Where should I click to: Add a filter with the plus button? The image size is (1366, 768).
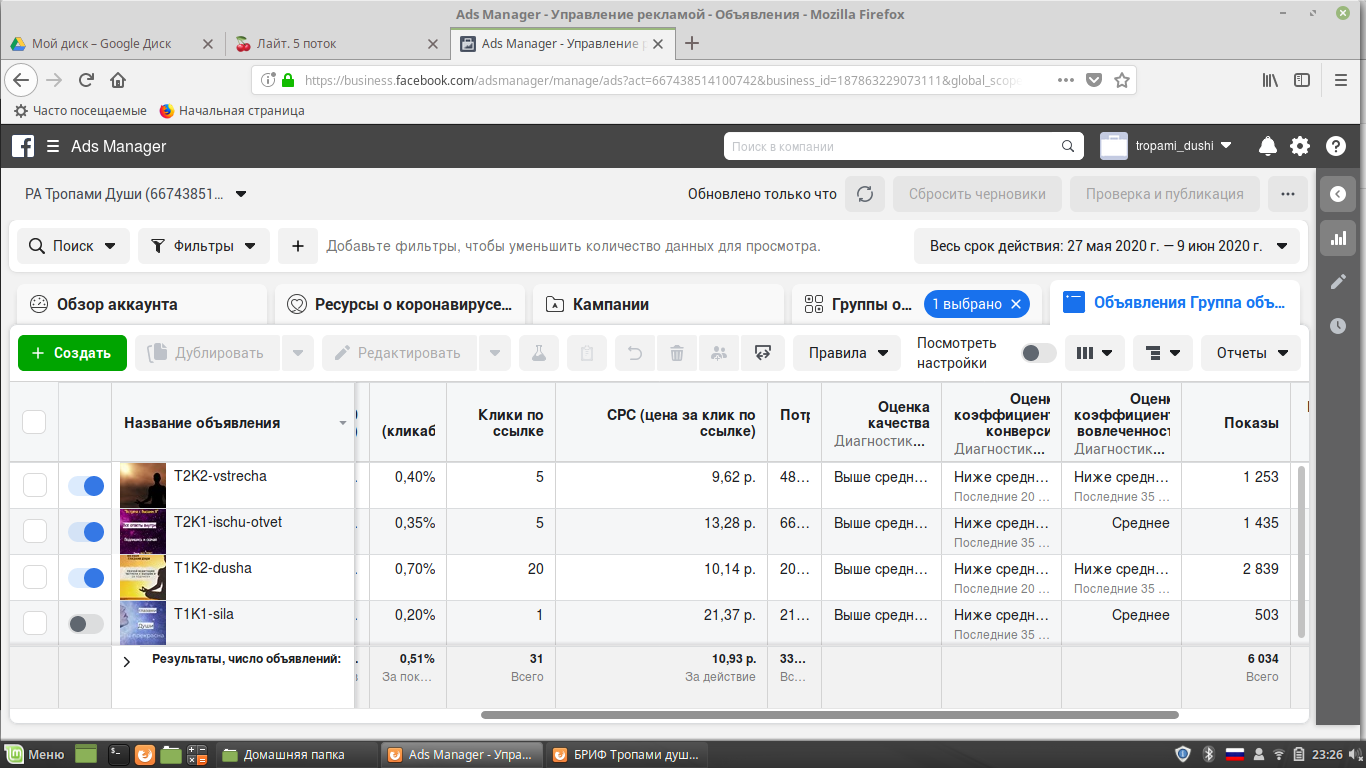point(298,246)
